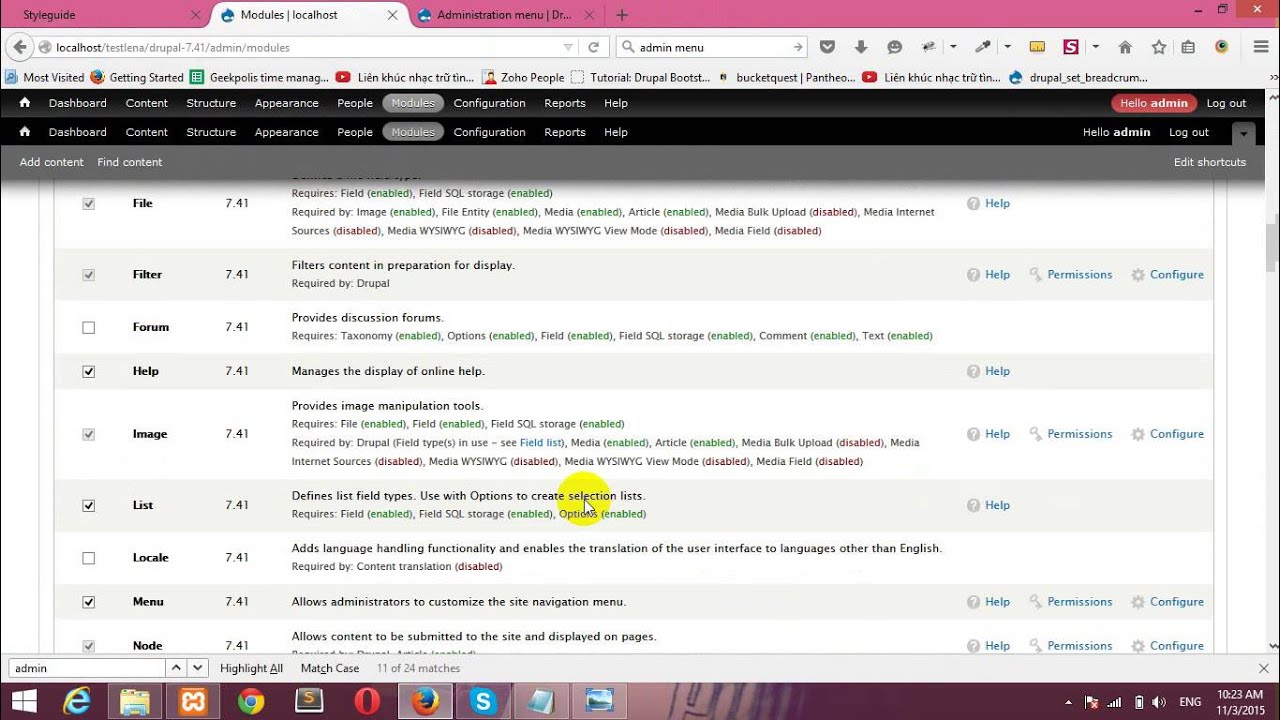Uncheck the Menu module checkbox
This screenshot has width=1280, height=720.
pos(88,602)
